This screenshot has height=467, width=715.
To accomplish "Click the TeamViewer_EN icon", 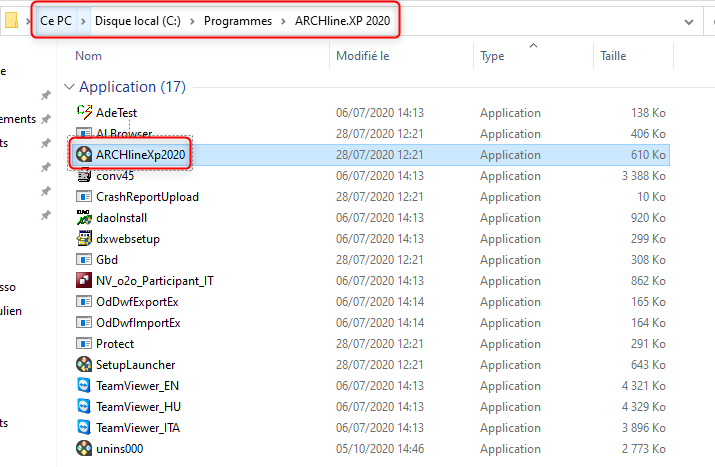I will 84,385.
